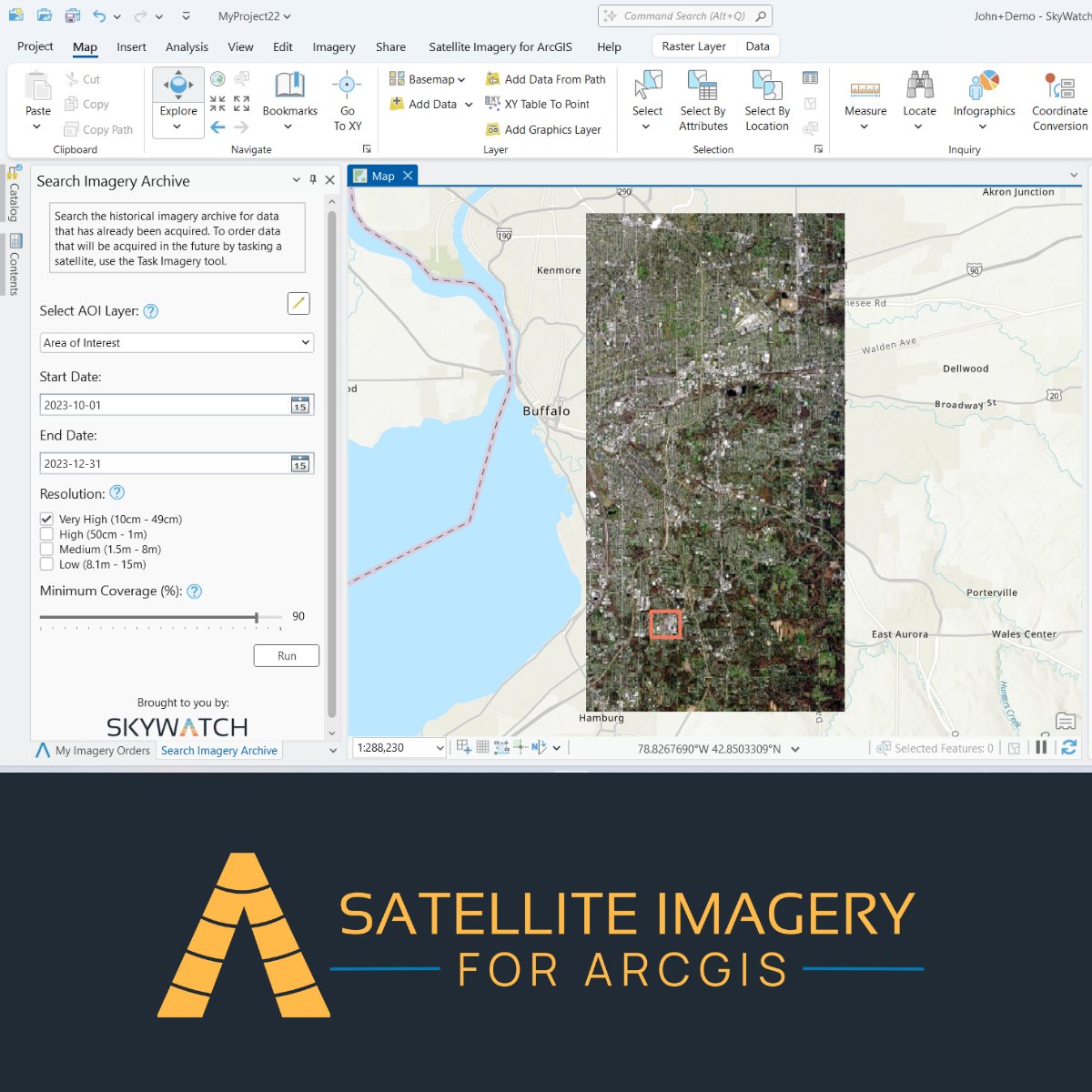
Task: Open the End Date calendar picker
Action: 300,463
